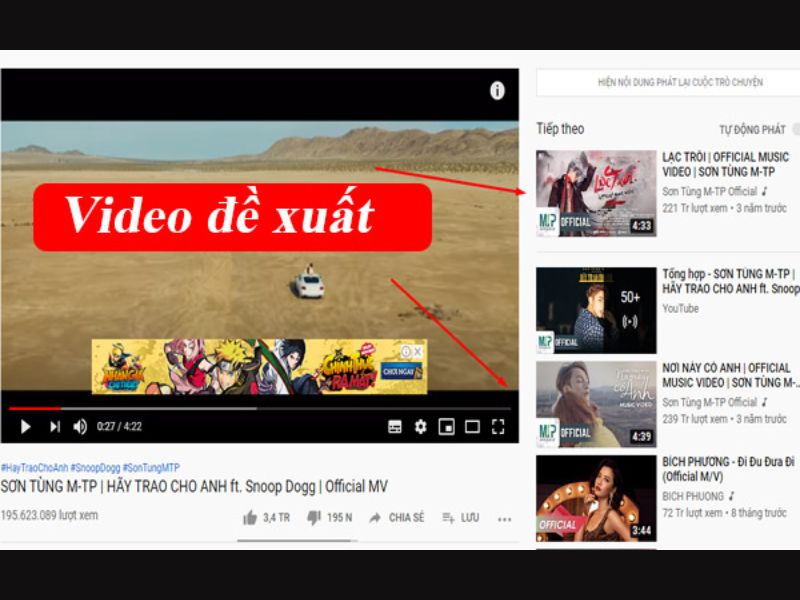
Task: Click the 195.623.089 lượt xem view count
Action: pos(49,515)
